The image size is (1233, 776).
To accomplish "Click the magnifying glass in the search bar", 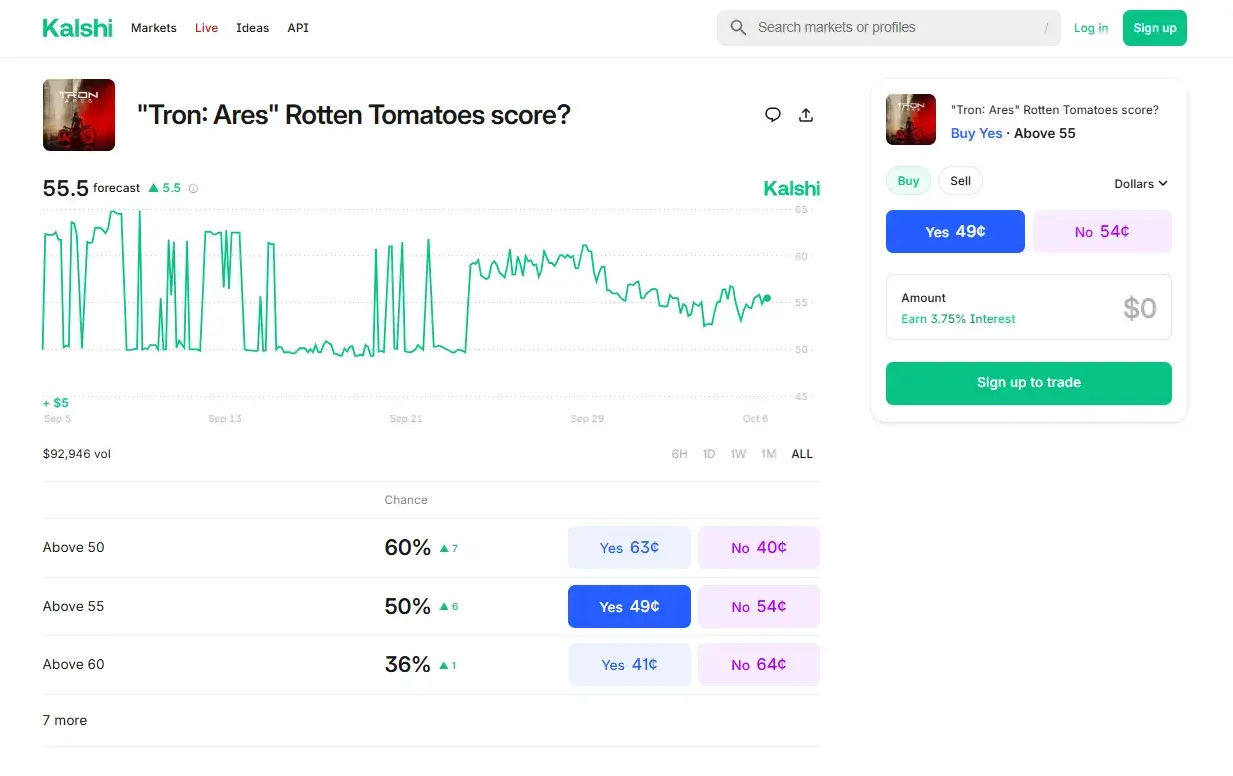I will [737, 27].
